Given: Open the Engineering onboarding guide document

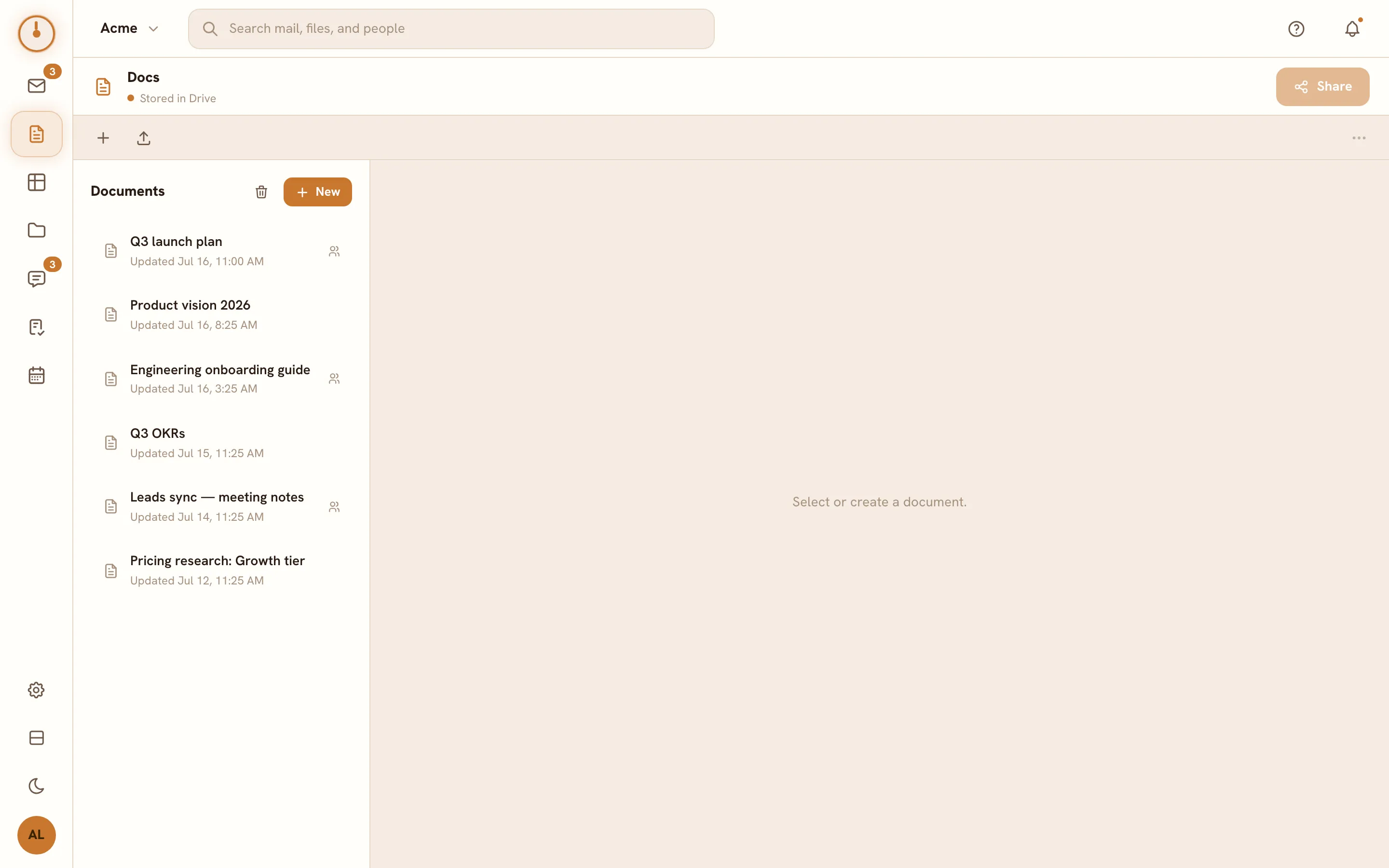Looking at the screenshot, I should [221, 379].
